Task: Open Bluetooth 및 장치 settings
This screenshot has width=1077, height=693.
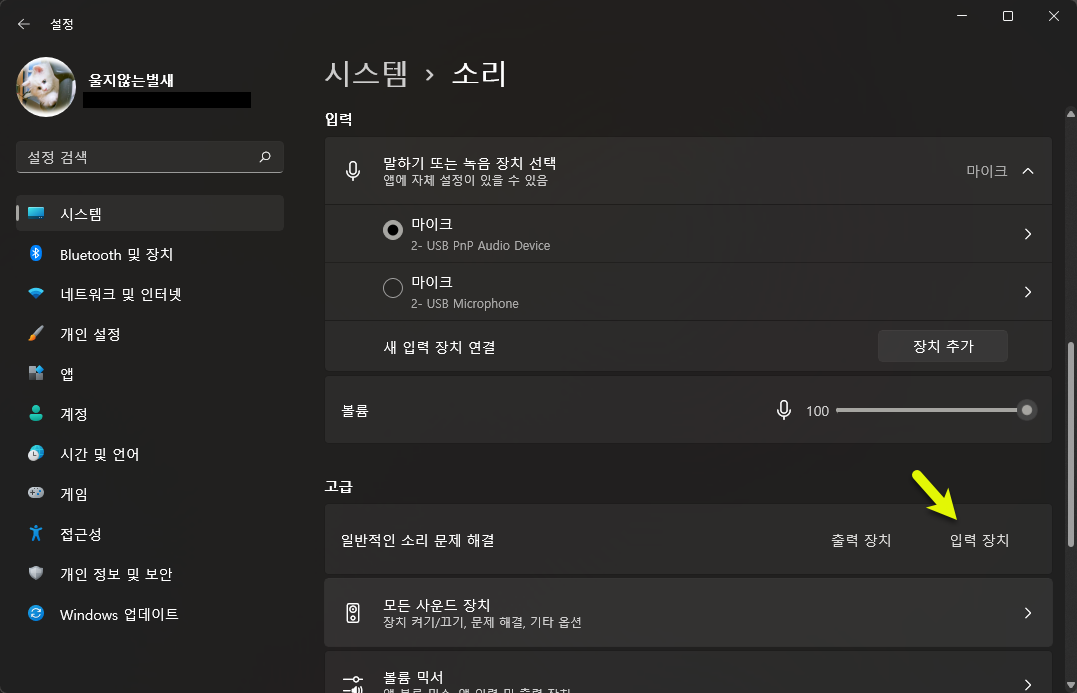Action: coord(150,254)
